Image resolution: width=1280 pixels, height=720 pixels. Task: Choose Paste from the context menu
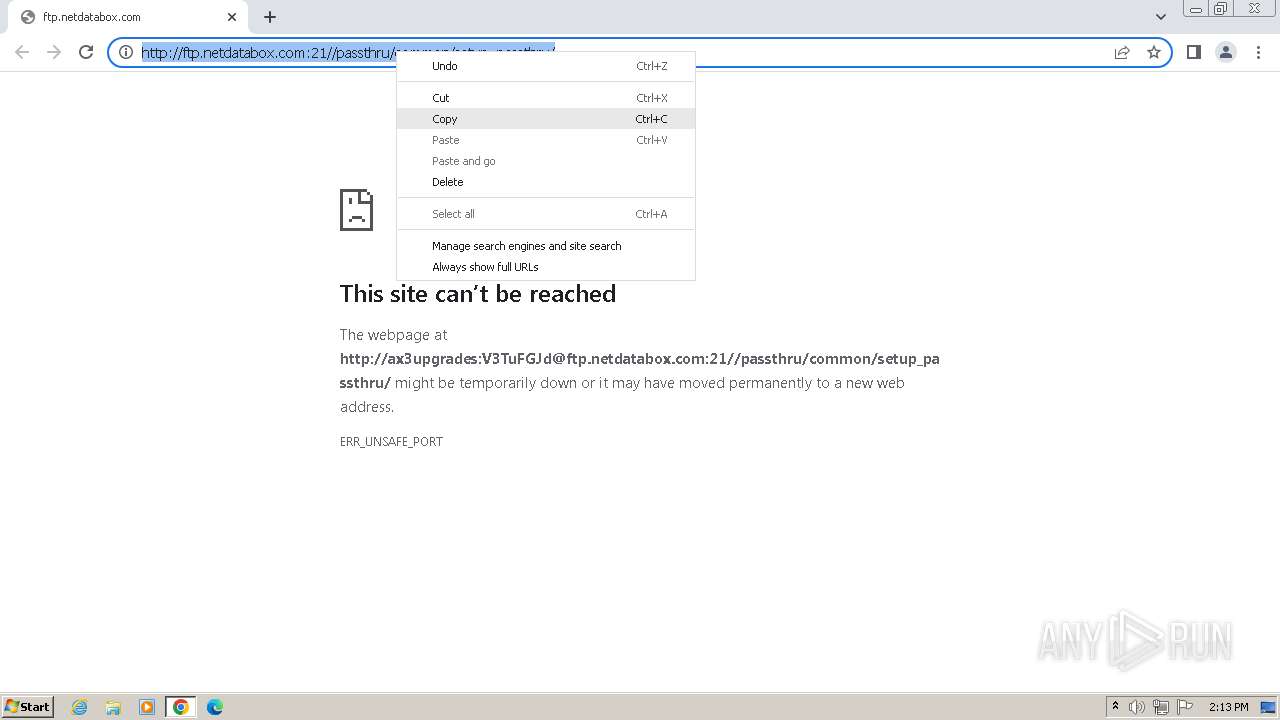coord(546,140)
